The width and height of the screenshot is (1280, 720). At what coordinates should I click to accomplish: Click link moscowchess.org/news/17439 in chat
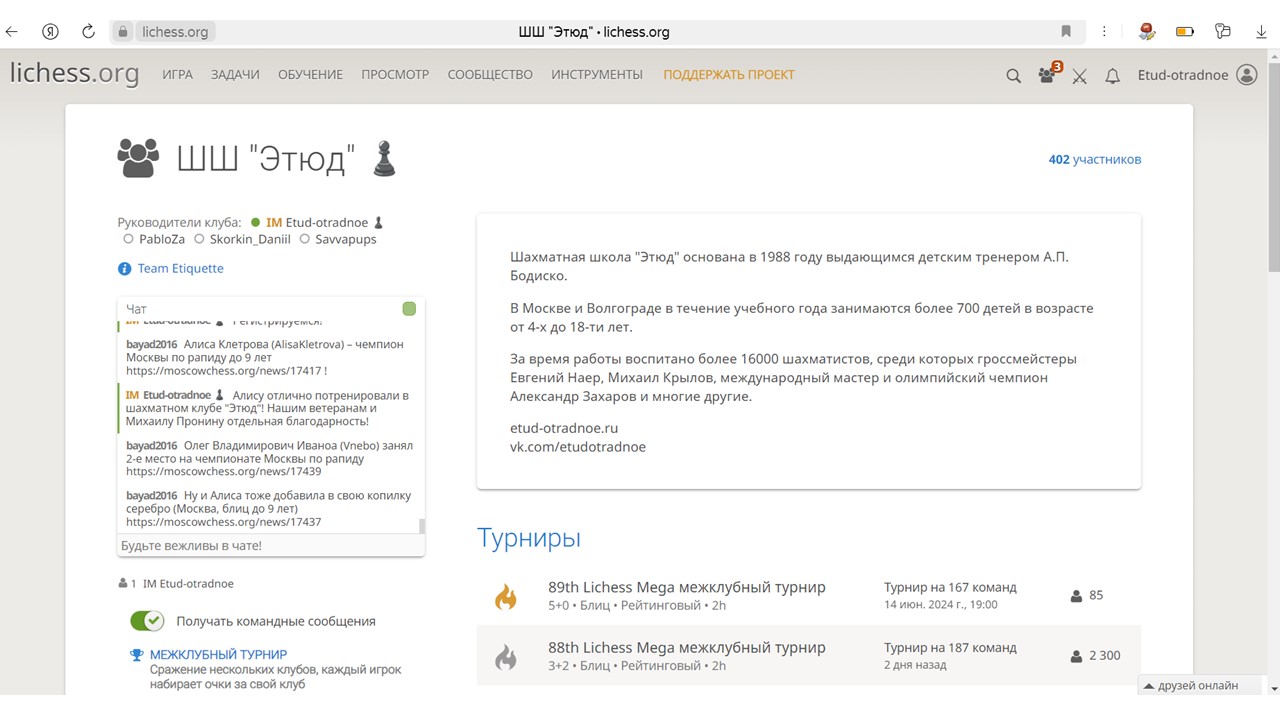pyautogui.click(x=224, y=472)
